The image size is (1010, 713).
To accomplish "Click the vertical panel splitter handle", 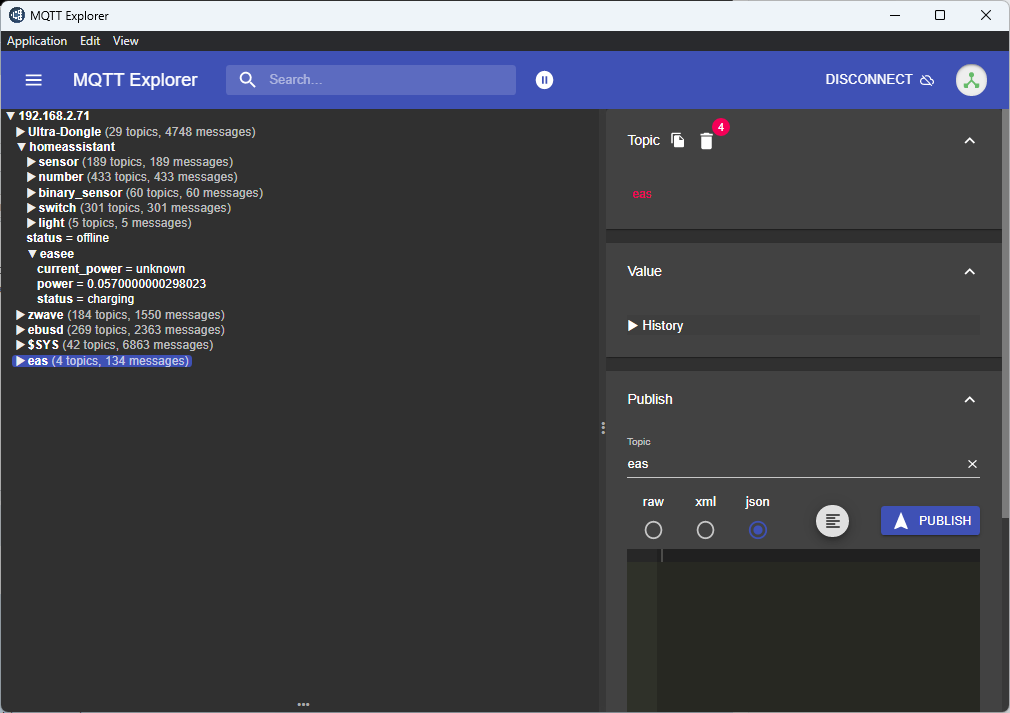I will point(603,428).
